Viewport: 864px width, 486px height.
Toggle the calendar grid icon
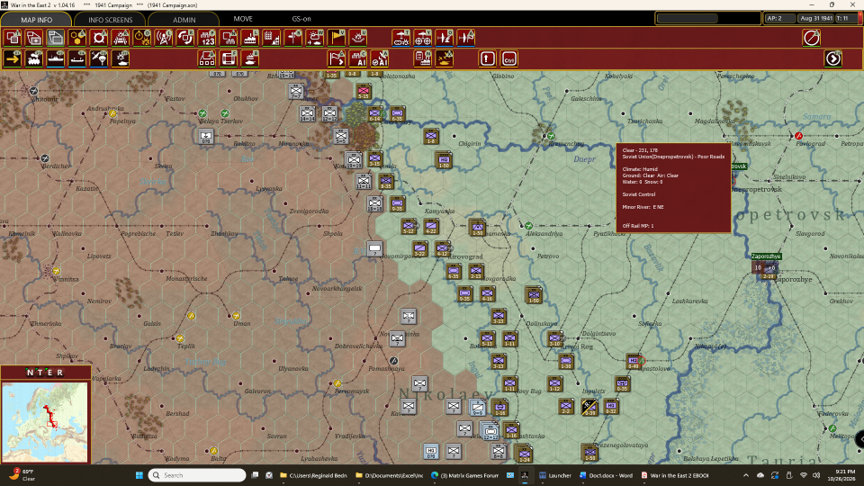coord(272,38)
